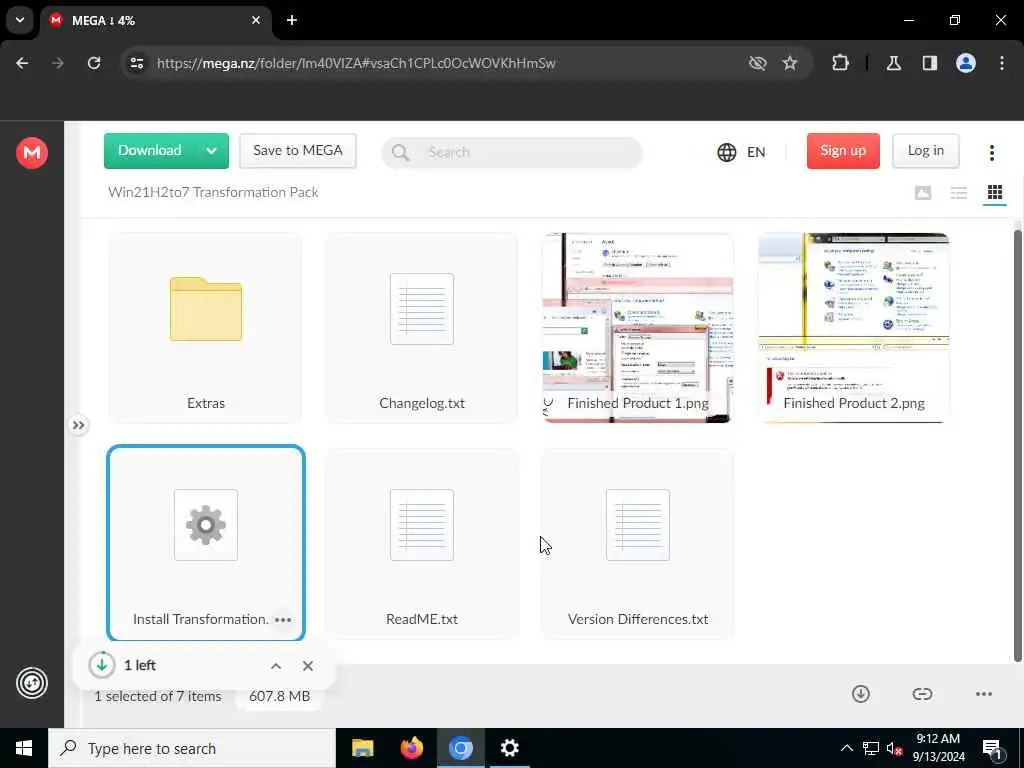Image resolution: width=1024 pixels, height=768 pixels.
Task: Click the download progress icon beside '1 left'
Action: click(102, 665)
